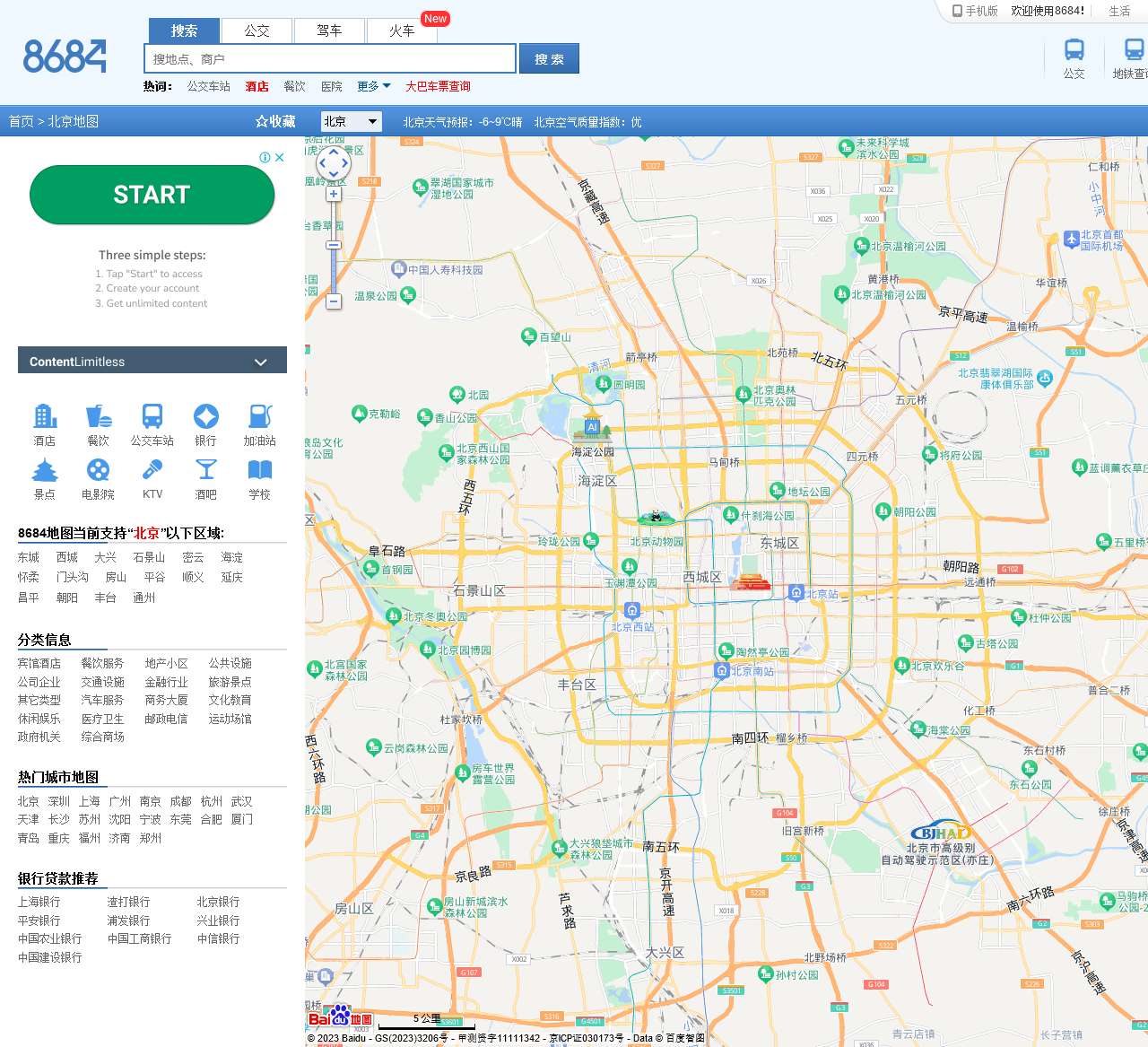Open the 餐饮 dining category icon
The image size is (1148, 1047).
pos(99,416)
